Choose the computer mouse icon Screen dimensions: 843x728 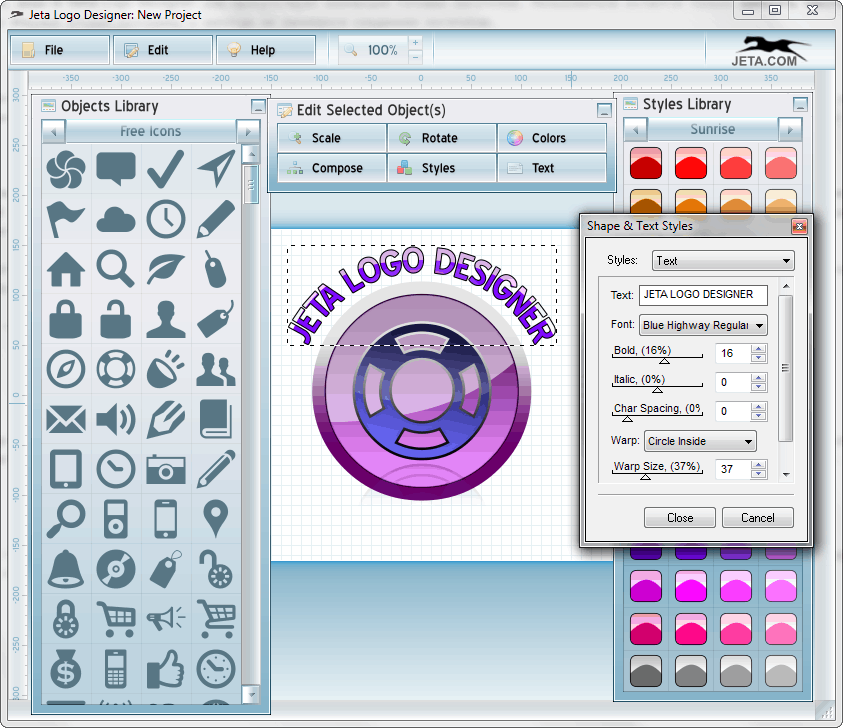[x=216, y=269]
